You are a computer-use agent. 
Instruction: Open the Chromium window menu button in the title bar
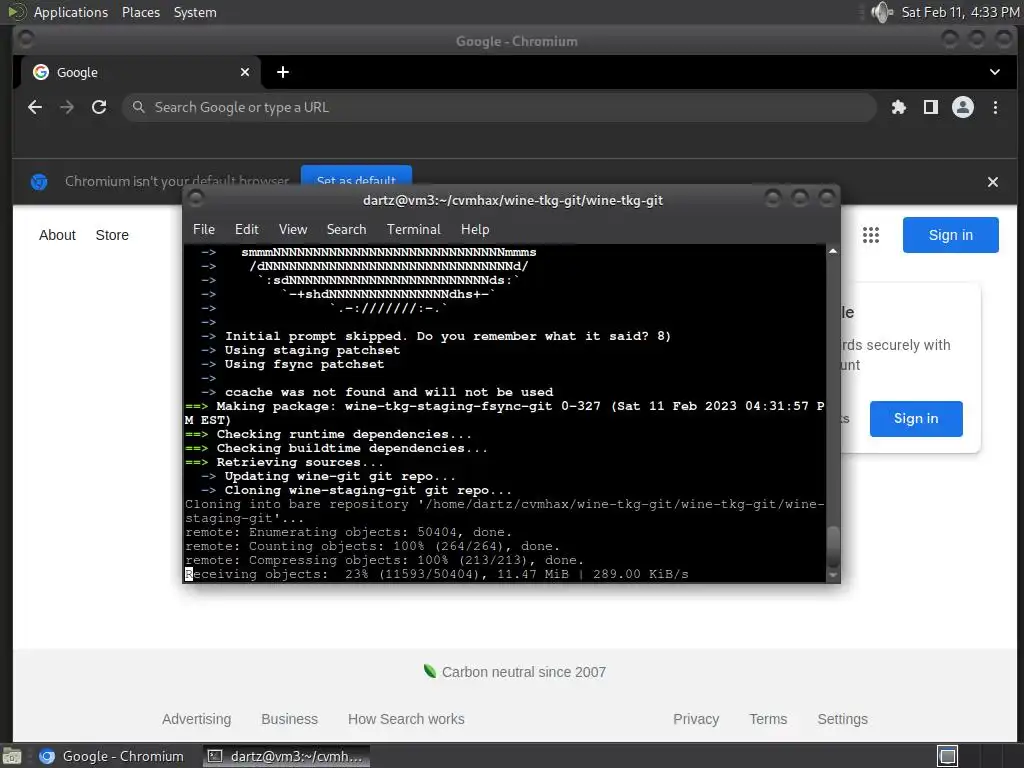[x=25, y=39]
